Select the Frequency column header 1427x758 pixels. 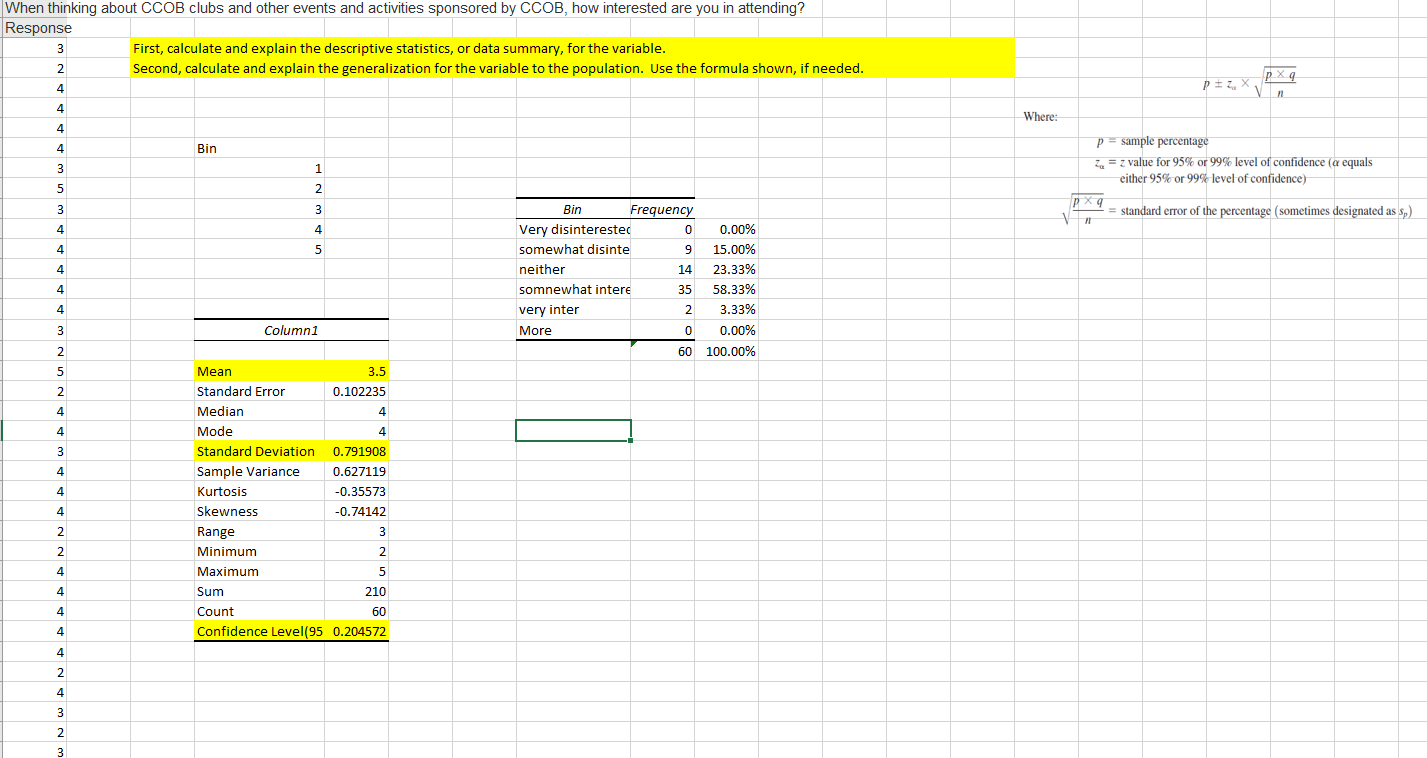click(x=662, y=209)
